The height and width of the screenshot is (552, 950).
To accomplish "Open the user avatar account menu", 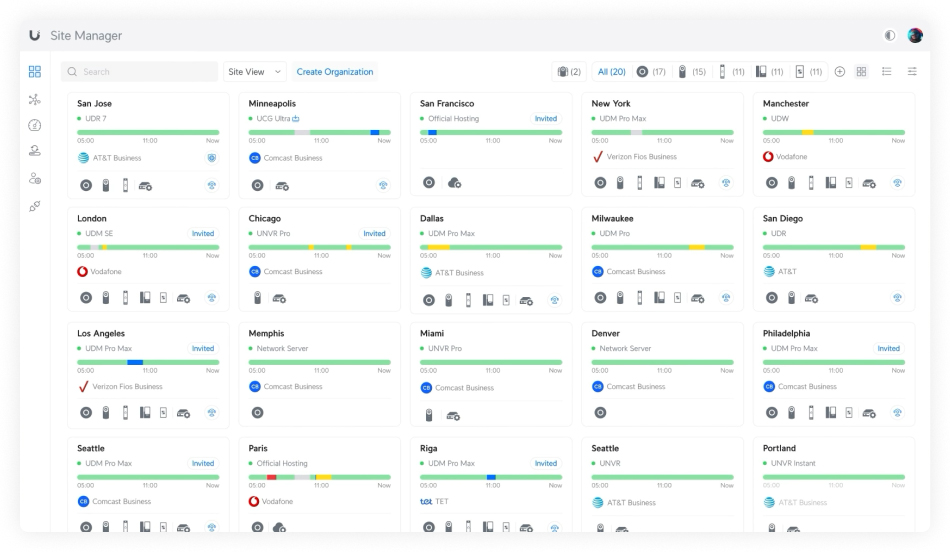I will pyautogui.click(x=915, y=36).
